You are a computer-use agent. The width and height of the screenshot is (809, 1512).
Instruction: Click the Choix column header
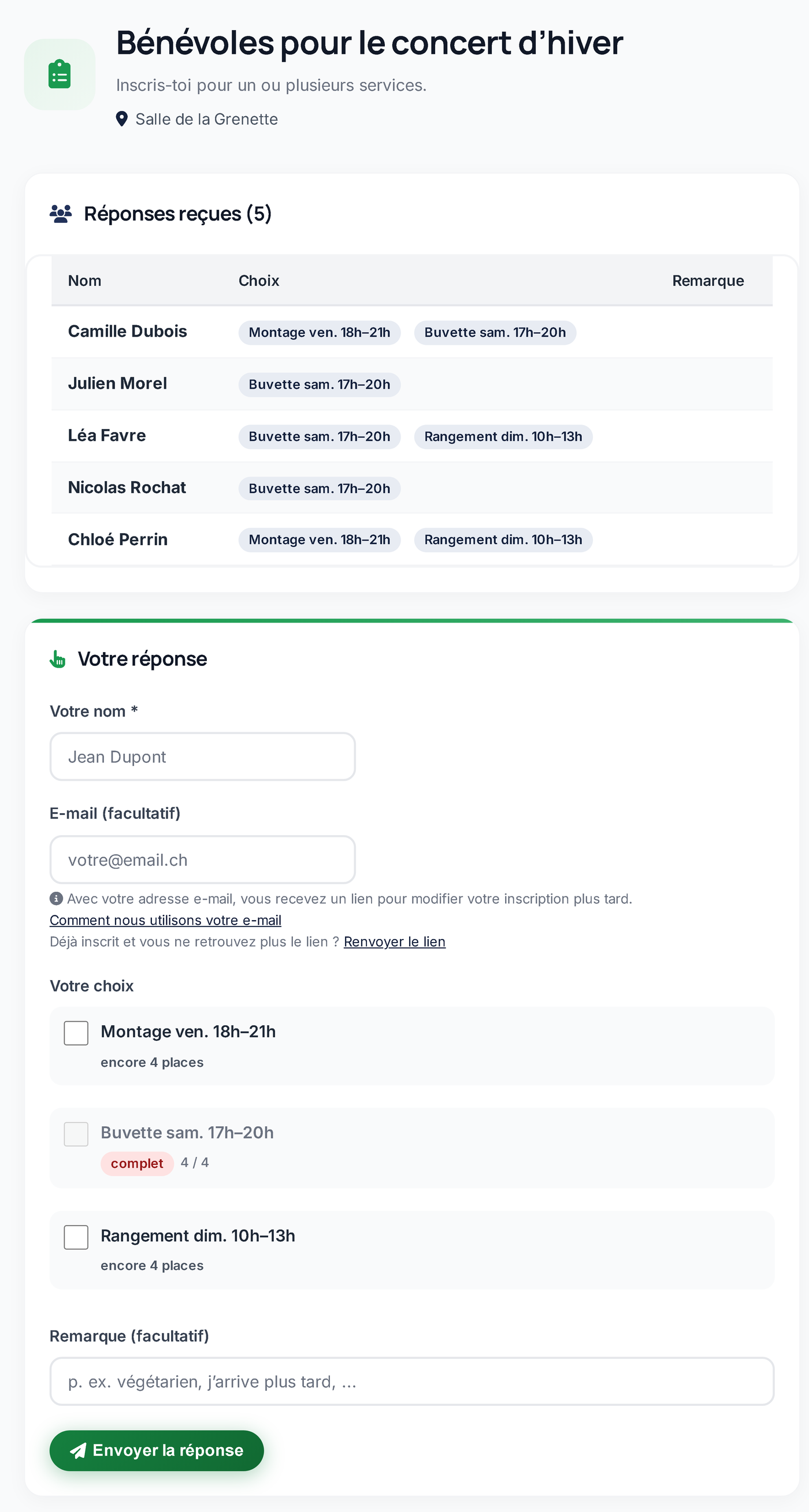(x=259, y=281)
